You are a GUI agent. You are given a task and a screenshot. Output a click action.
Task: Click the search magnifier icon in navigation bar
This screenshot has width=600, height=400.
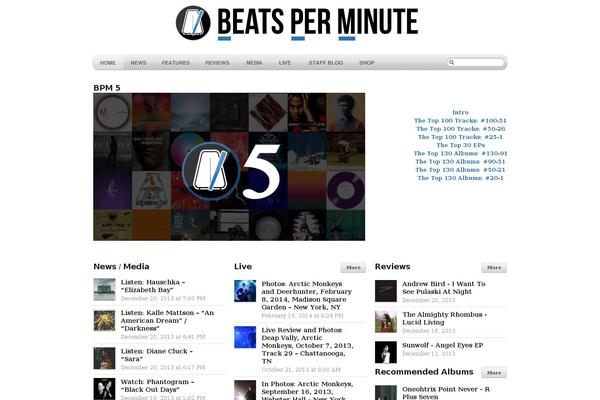[x=452, y=62]
